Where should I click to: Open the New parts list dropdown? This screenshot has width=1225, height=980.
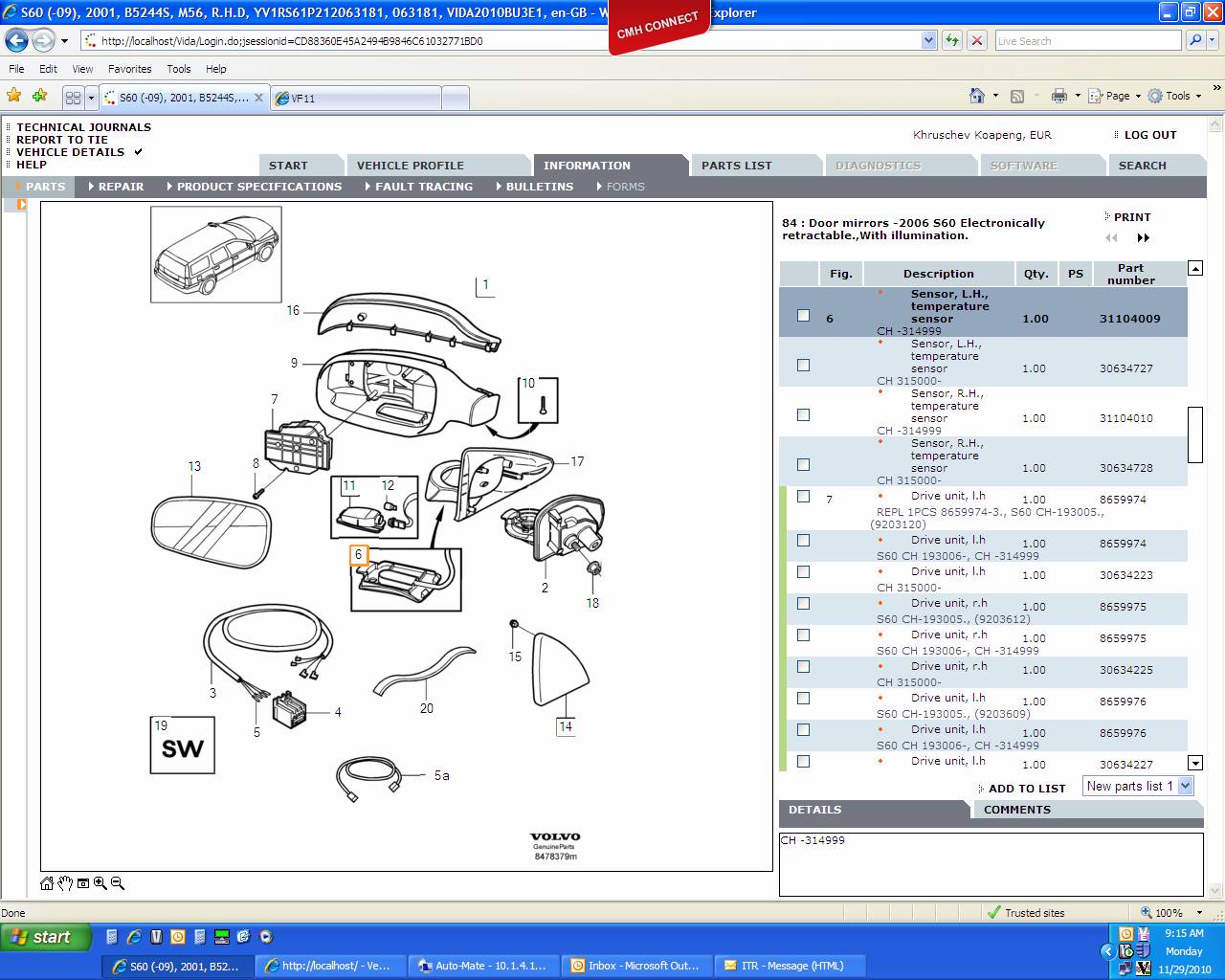pyautogui.click(x=1185, y=786)
